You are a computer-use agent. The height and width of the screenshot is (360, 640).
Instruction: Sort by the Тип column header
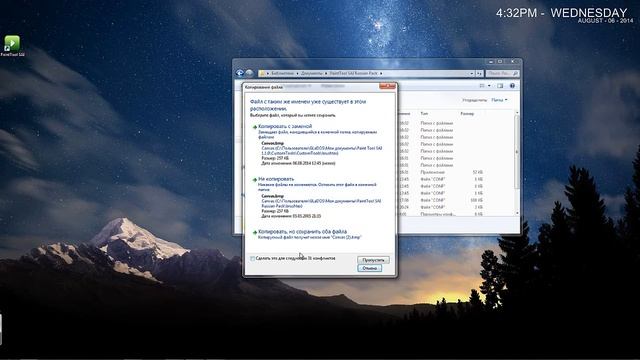click(x=424, y=114)
